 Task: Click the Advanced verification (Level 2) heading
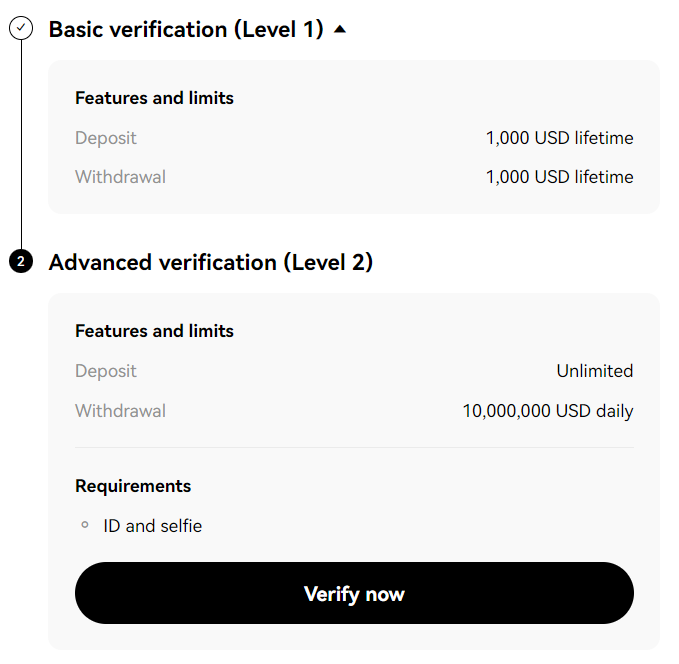[211, 262]
